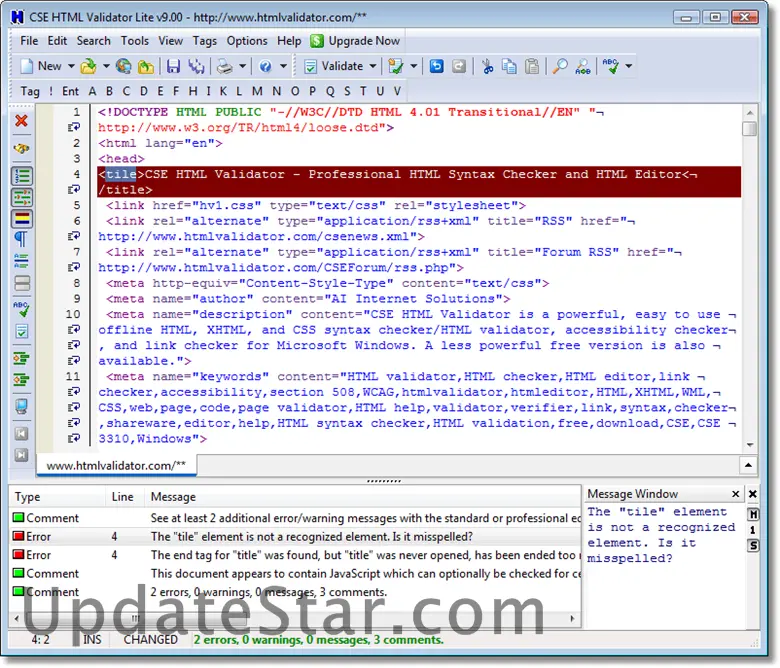Click the Upgrade Now button
Viewport: 780px width, 668px height.
[355, 41]
